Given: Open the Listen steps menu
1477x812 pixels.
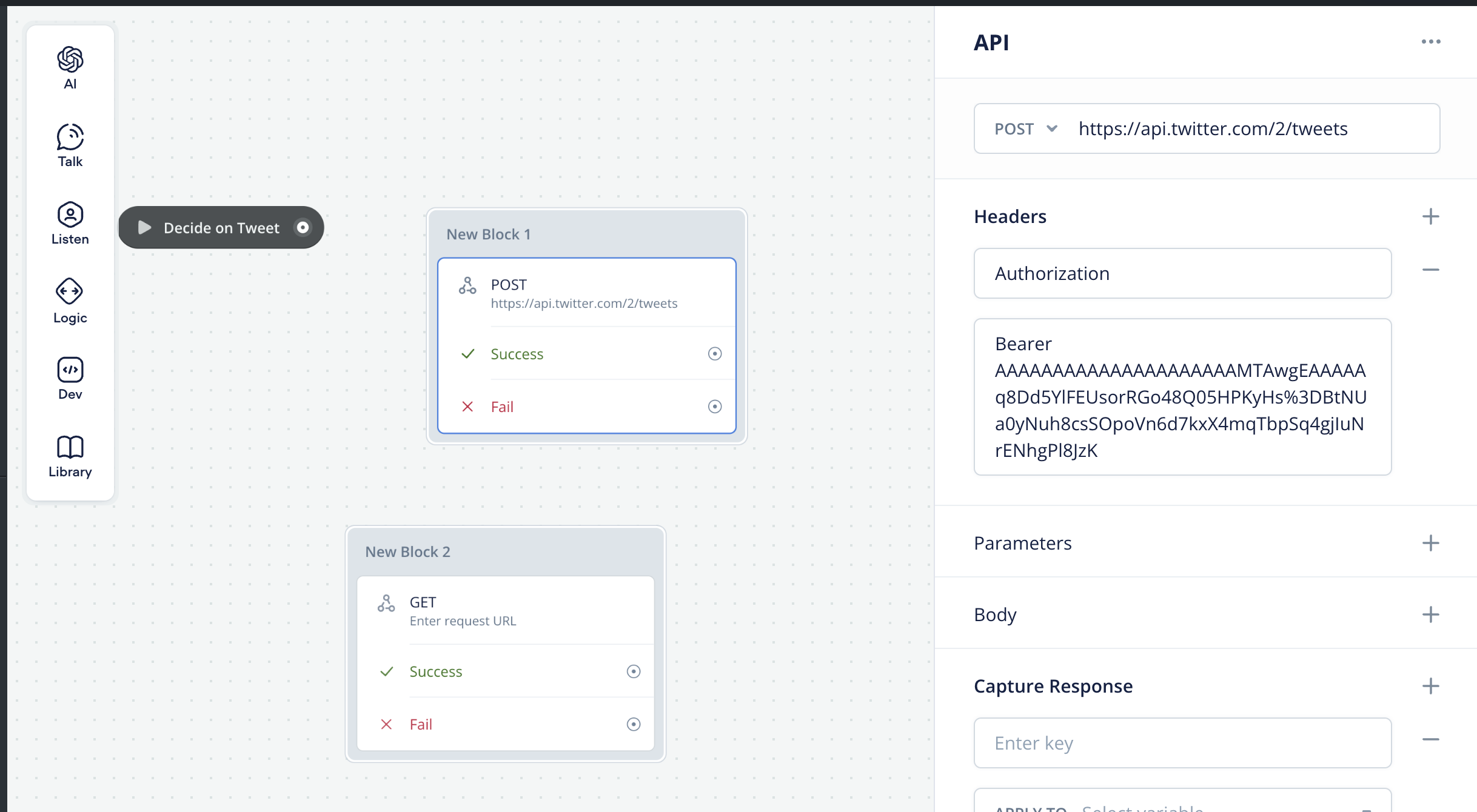Looking at the screenshot, I should (x=70, y=223).
